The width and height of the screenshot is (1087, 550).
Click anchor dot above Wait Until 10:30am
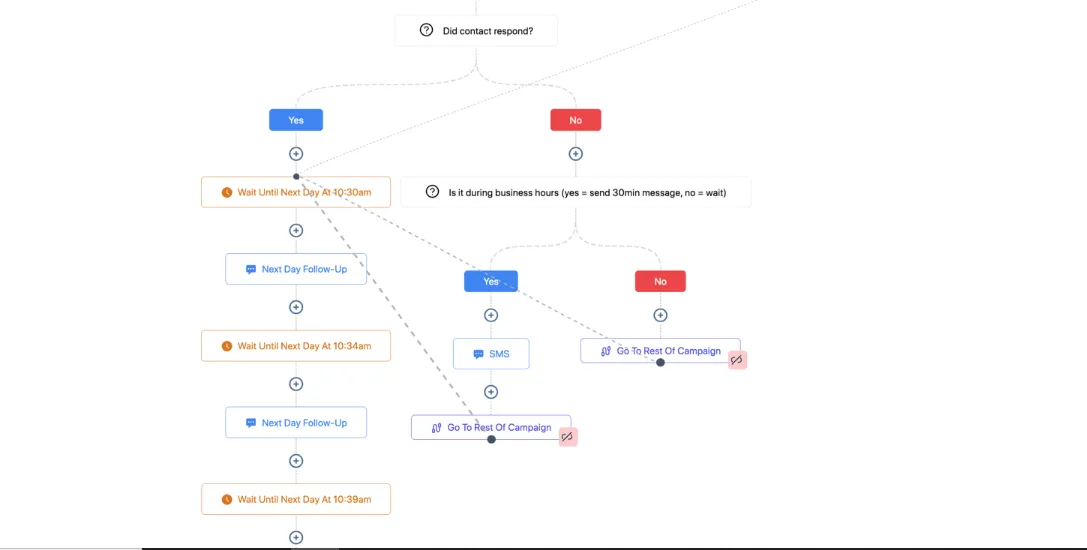click(296, 176)
